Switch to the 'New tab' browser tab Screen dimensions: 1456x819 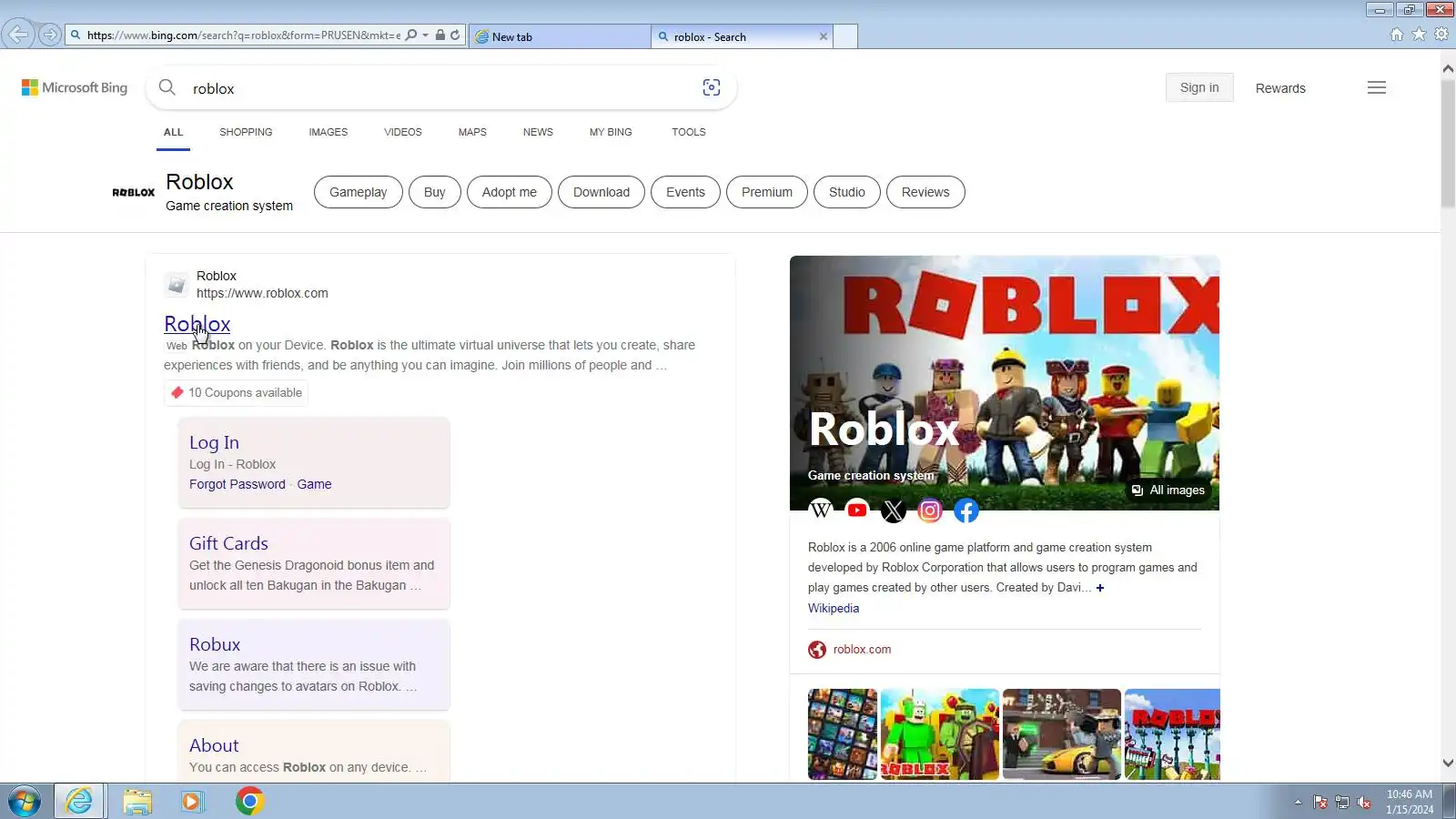[x=560, y=36]
